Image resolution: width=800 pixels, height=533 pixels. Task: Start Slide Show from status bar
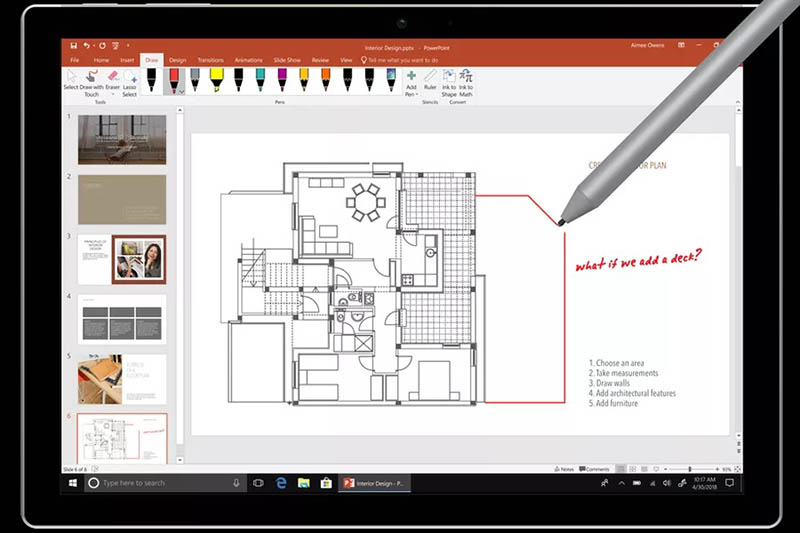point(656,469)
